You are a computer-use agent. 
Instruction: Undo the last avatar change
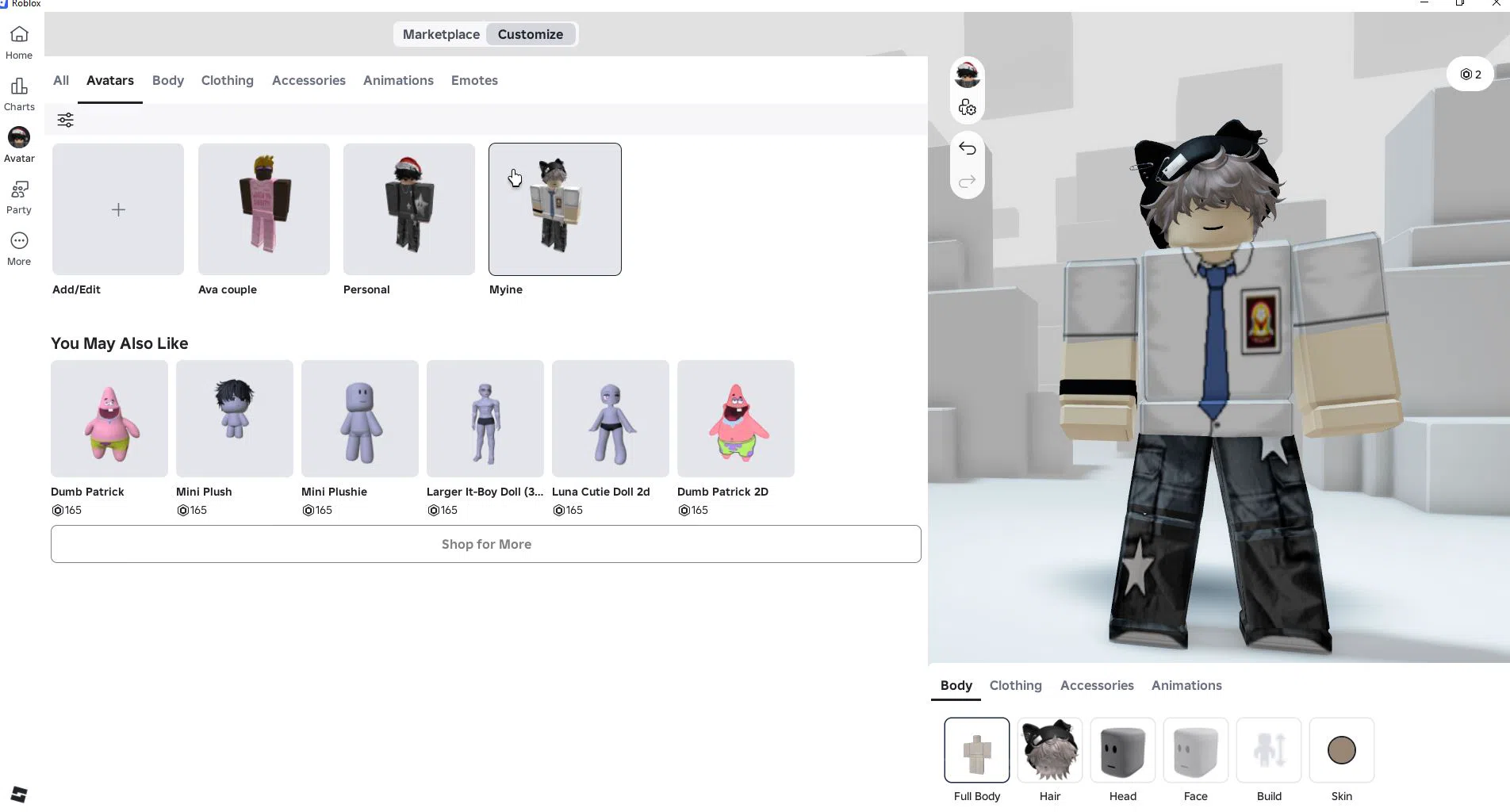[967, 148]
